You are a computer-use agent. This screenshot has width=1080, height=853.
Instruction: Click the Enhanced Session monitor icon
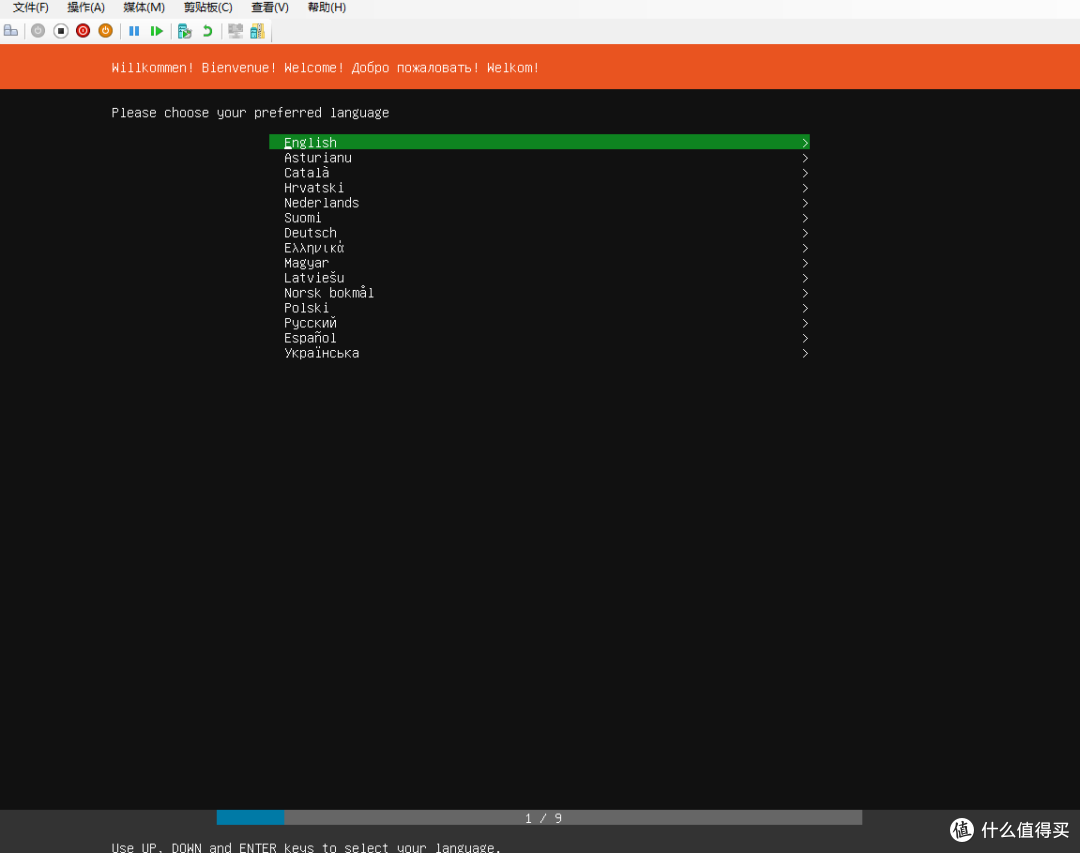click(235, 31)
